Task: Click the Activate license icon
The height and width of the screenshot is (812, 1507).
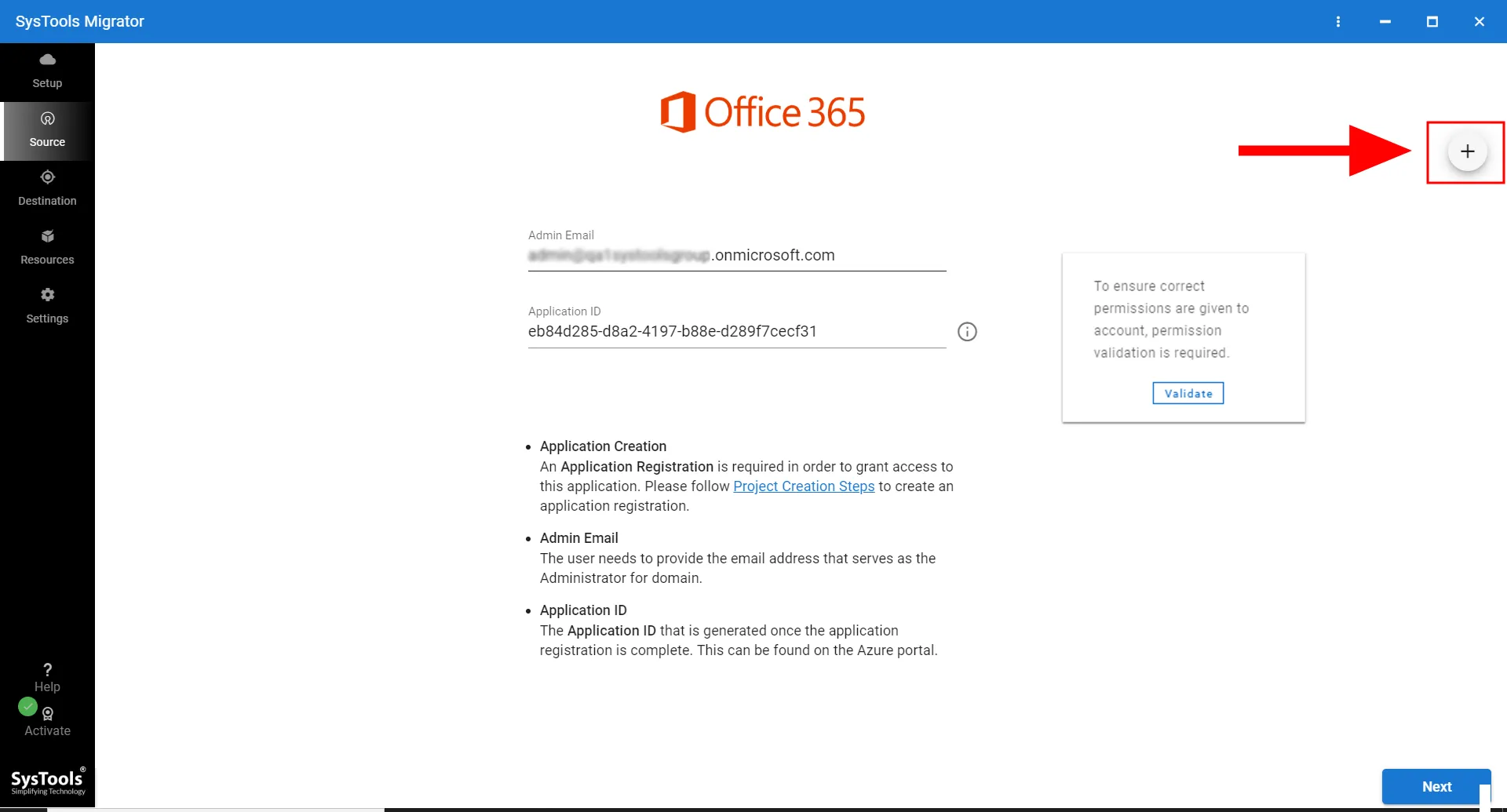Action: point(48,713)
